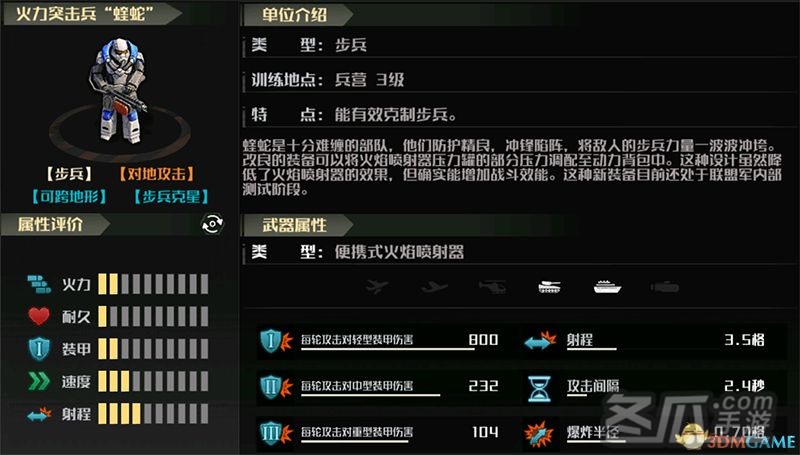Viewport: 800px width, 455px height.
Task: Open the 单位介绍 section header
Action: 298,15
